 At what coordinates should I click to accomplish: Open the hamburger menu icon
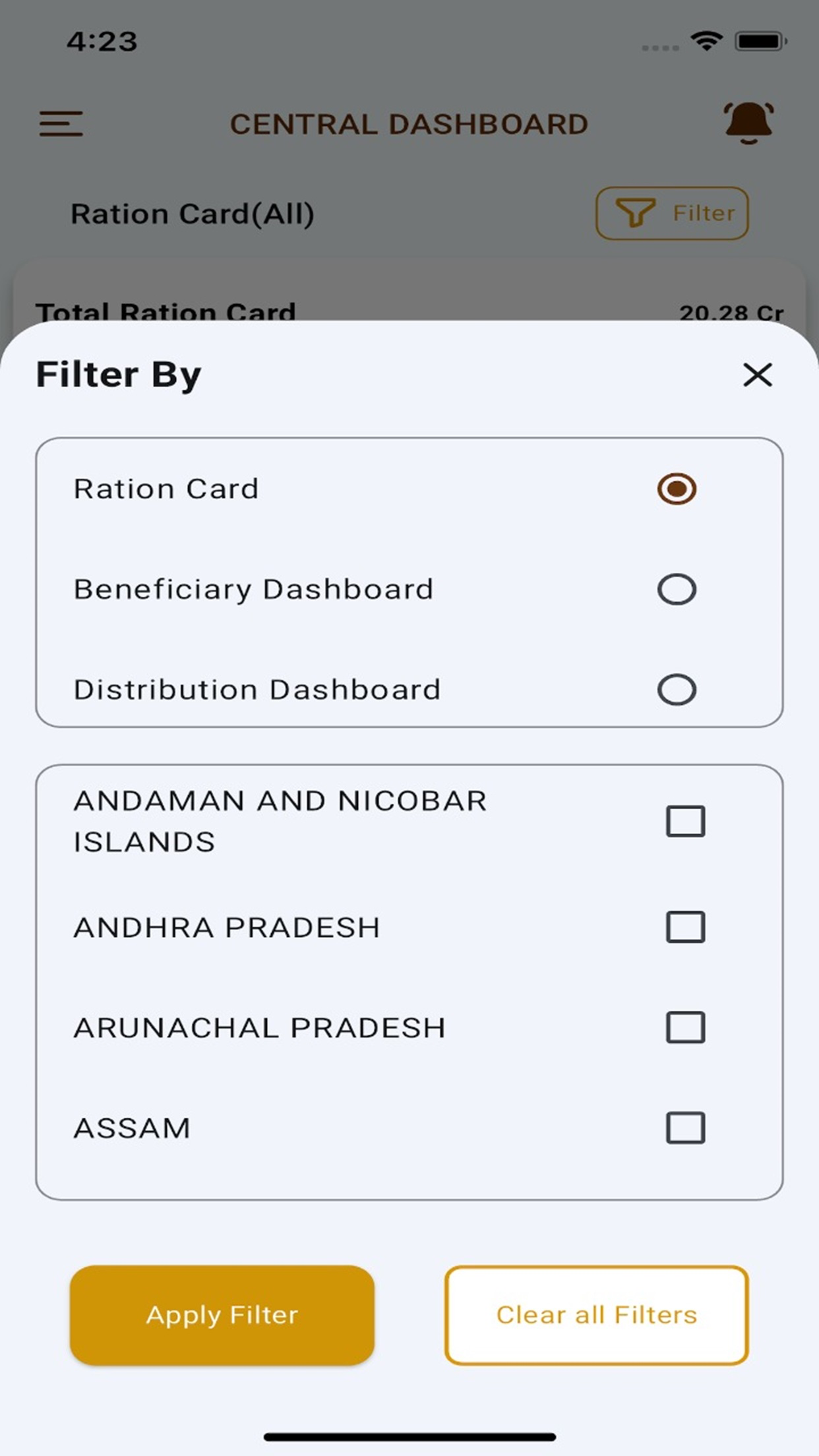[x=61, y=123]
